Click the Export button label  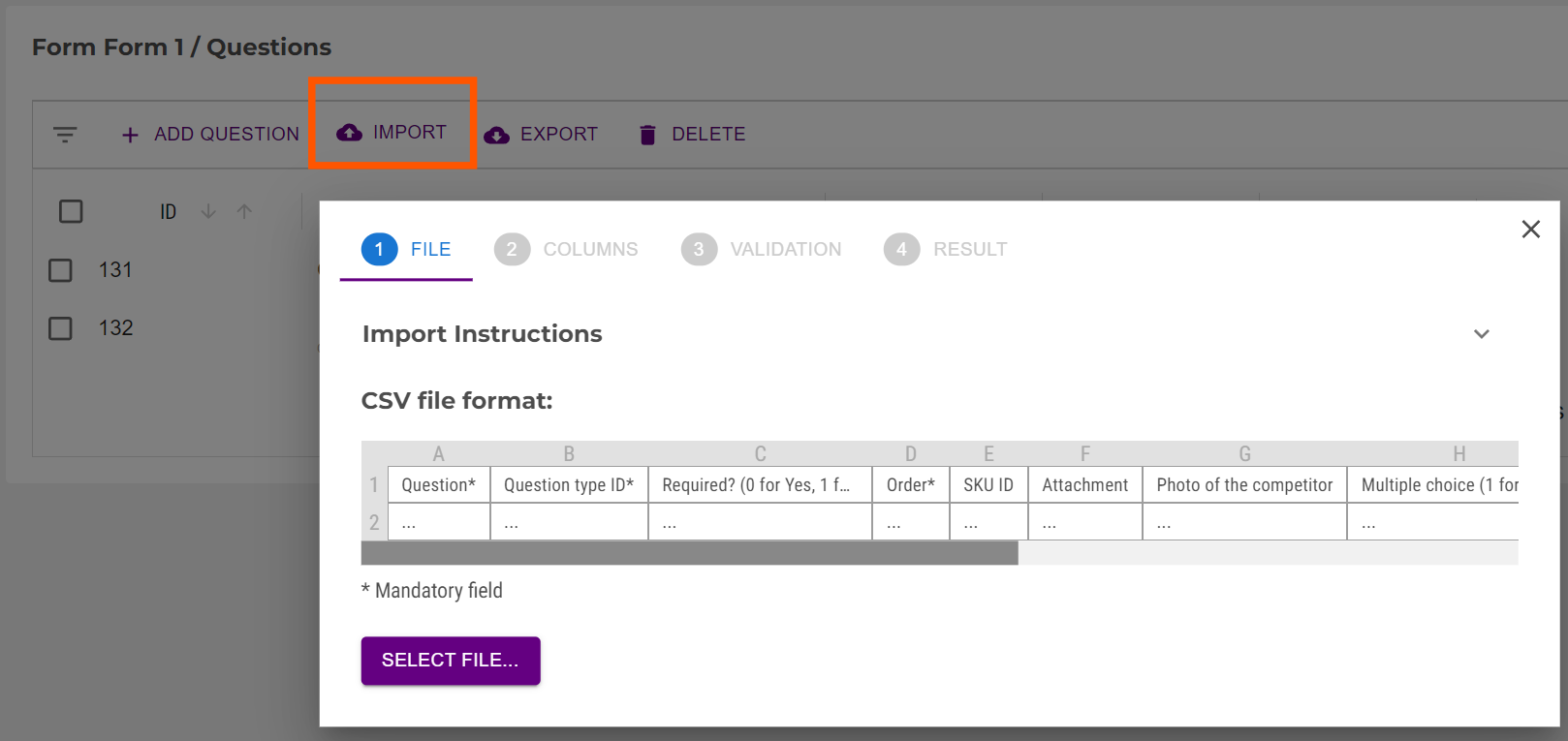558,135
